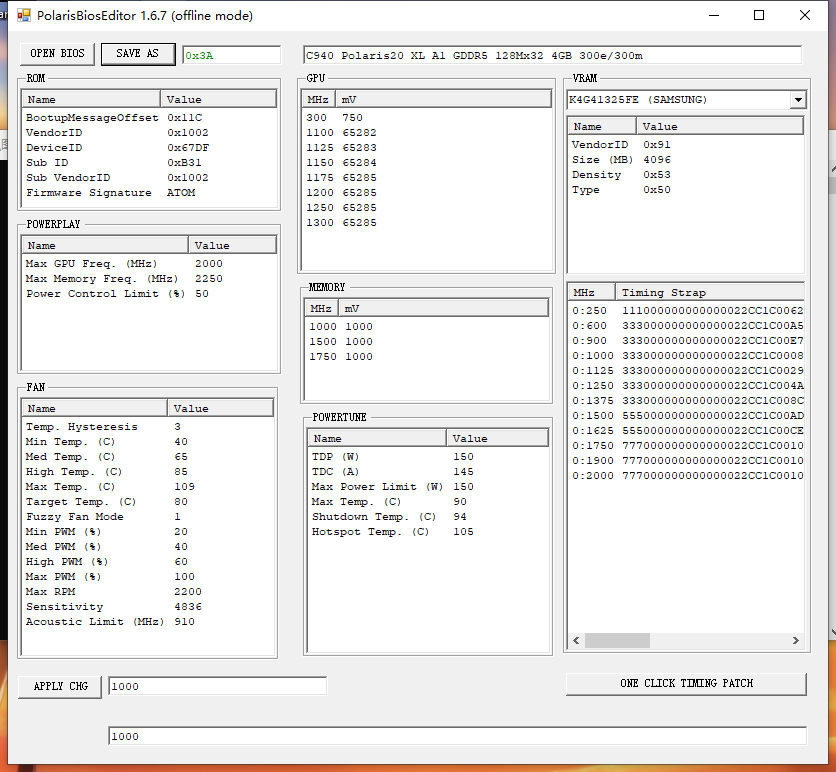
Task: Select Hotspot Temp. (C) row
Action: tap(428, 532)
